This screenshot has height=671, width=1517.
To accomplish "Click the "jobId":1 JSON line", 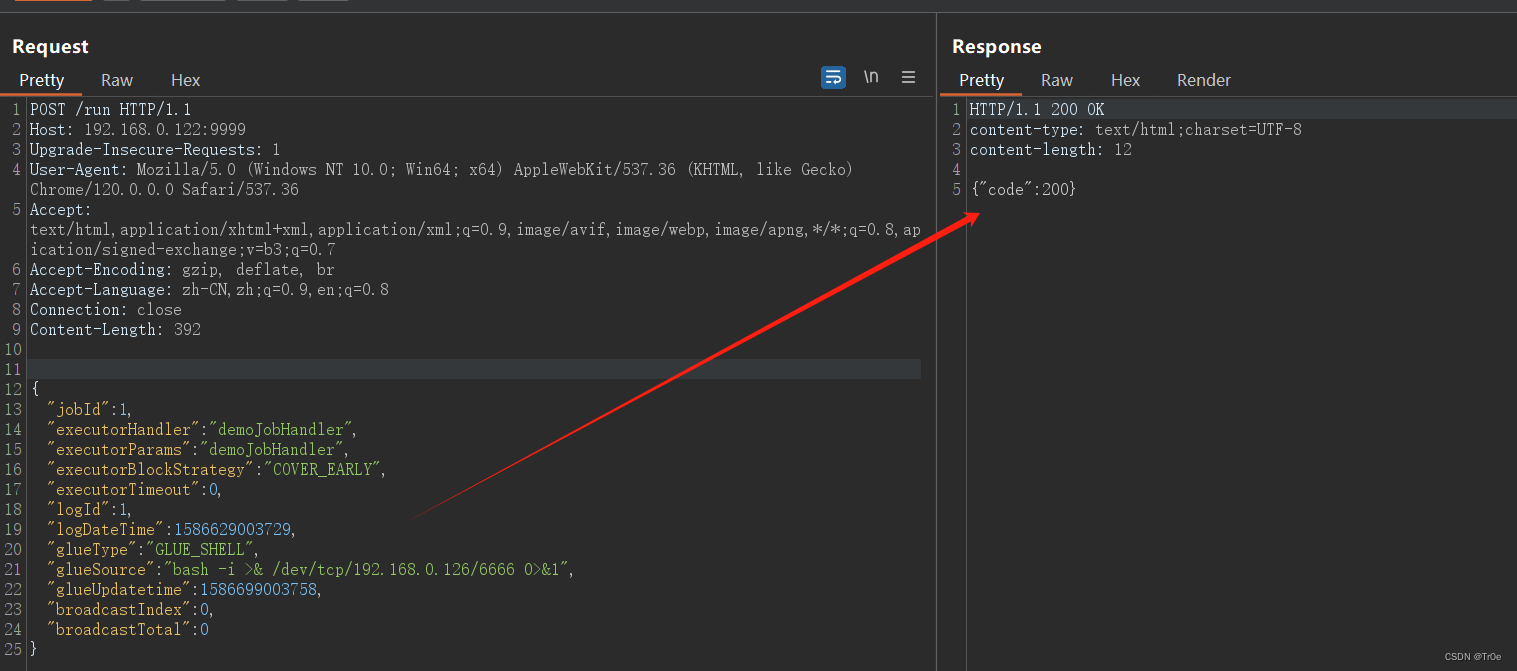I will coord(89,410).
